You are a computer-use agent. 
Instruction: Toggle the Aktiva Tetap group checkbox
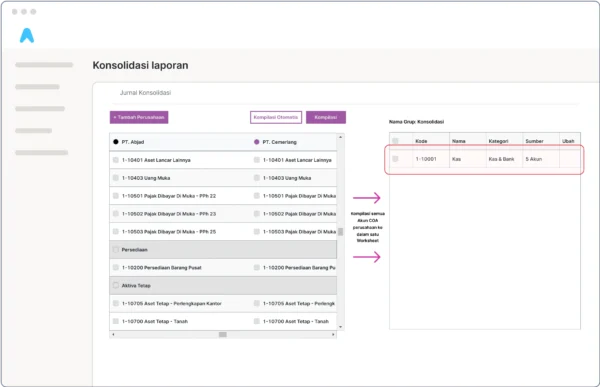click(116, 286)
